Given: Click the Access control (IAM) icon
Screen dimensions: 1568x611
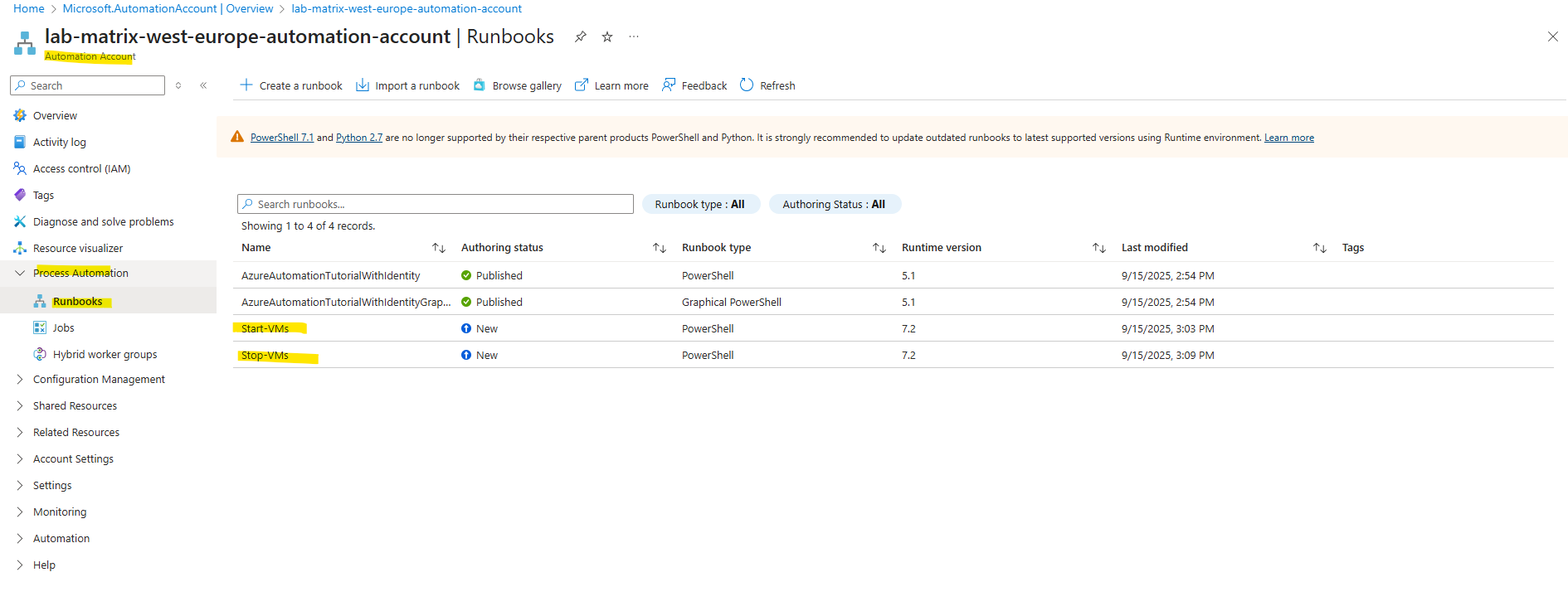Looking at the screenshot, I should click(20, 168).
